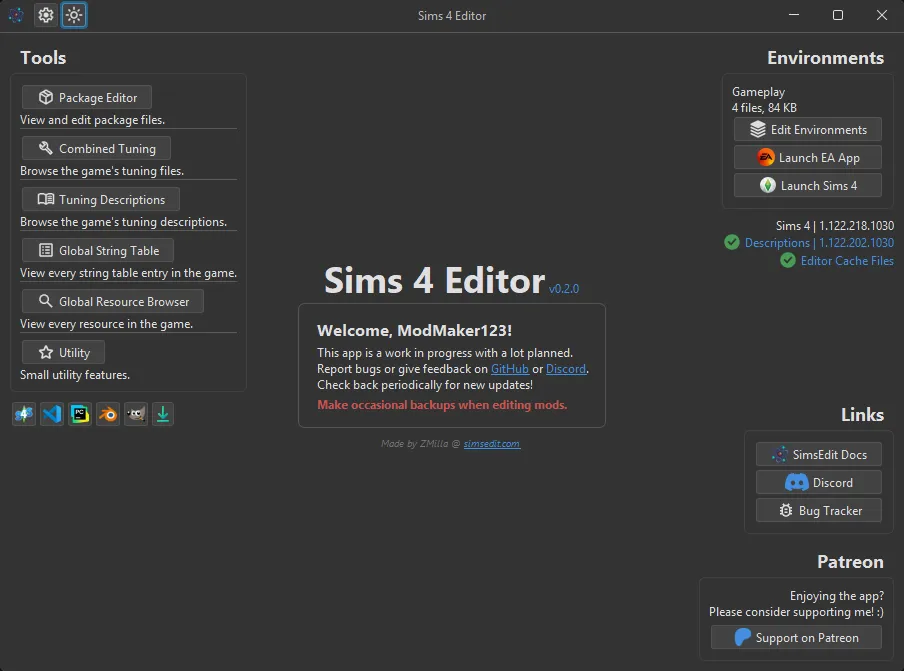This screenshot has height=671, width=904.
Task: Open the Bug Tracker button
Action: (819, 510)
